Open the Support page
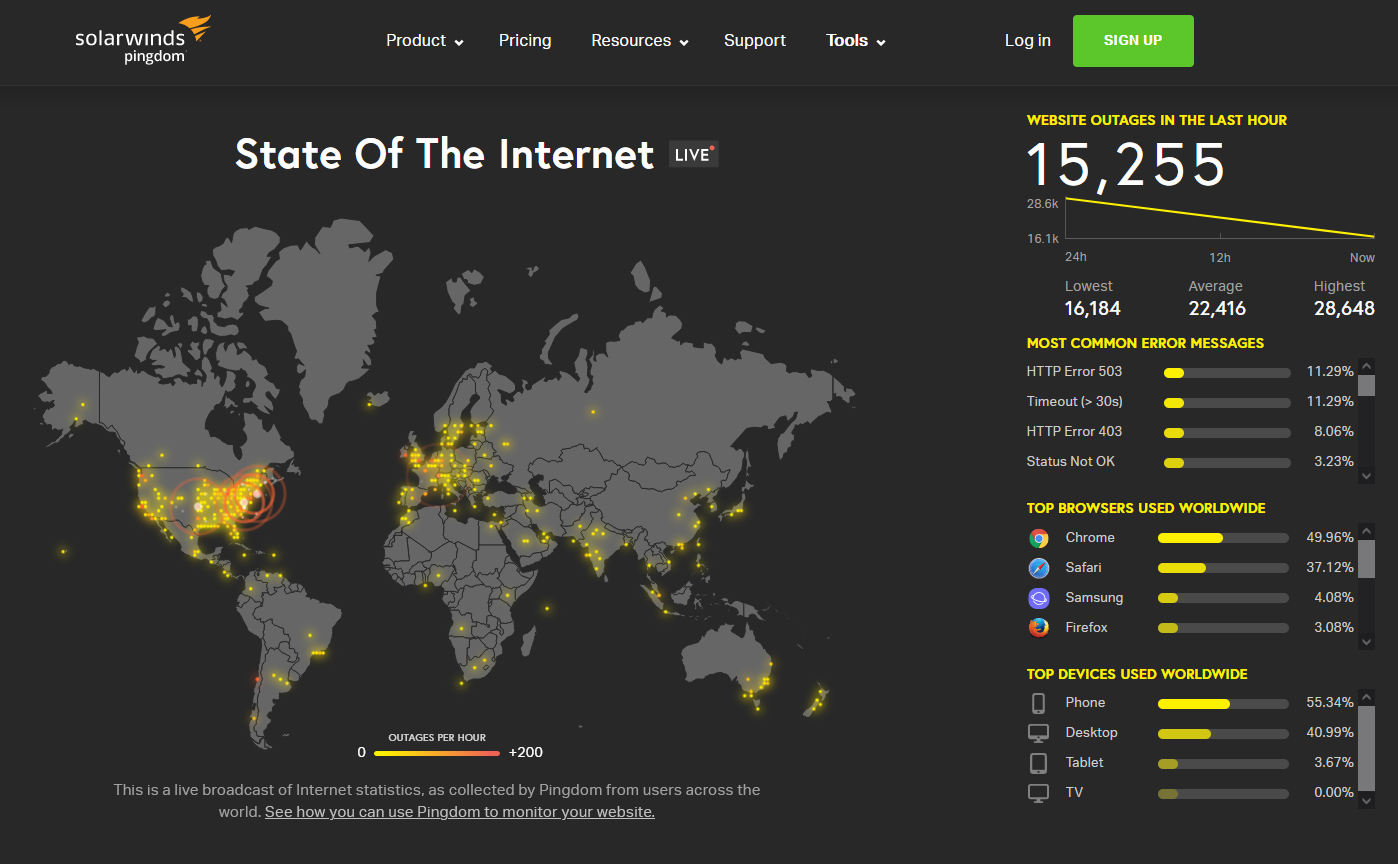The image size is (1398, 864). click(755, 41)
